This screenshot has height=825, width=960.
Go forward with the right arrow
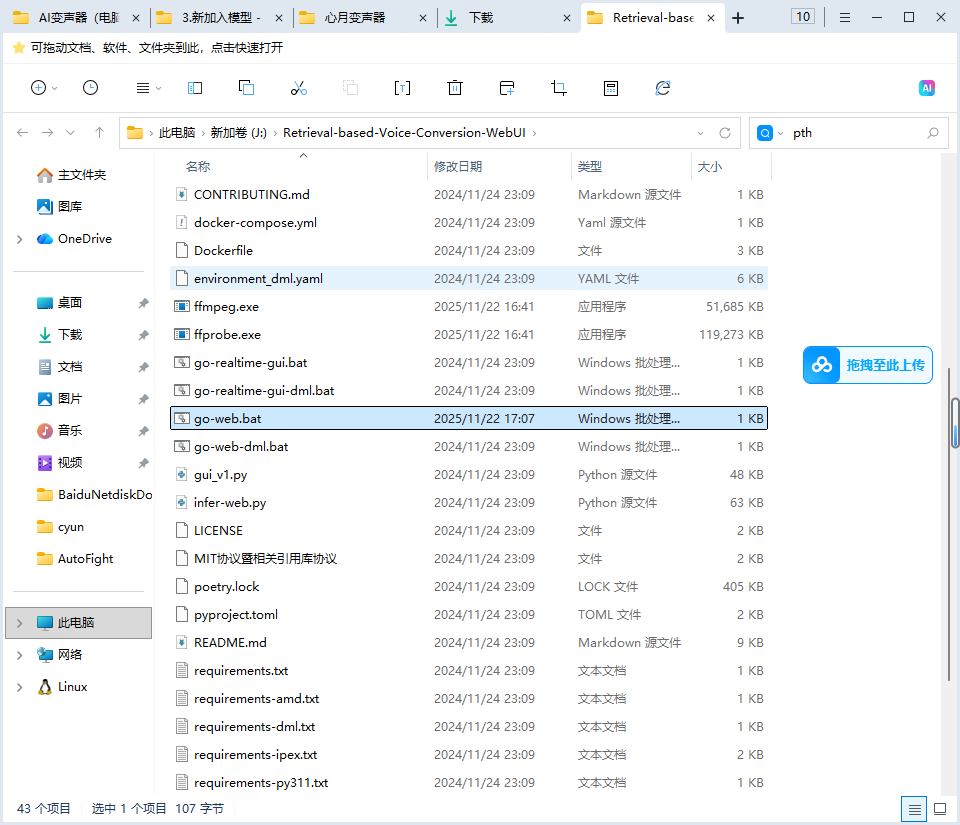[47, 133]
